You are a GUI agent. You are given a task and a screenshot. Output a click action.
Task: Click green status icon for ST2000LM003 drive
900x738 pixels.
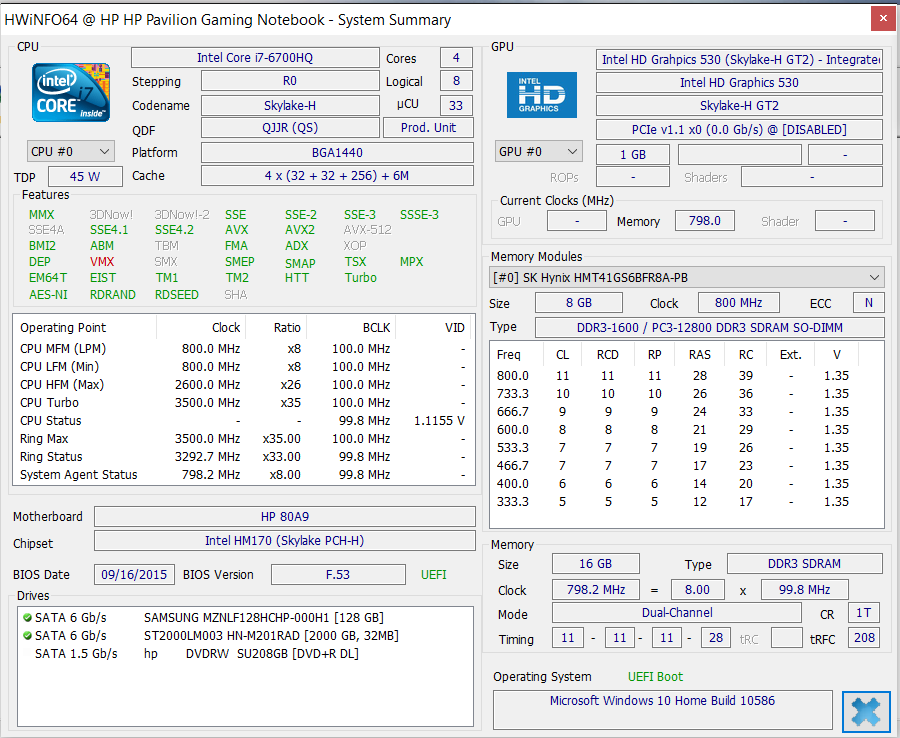point(27,636)
